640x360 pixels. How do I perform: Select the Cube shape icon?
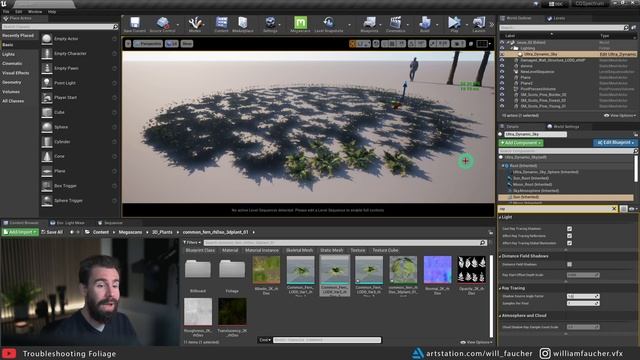[47, 112]
